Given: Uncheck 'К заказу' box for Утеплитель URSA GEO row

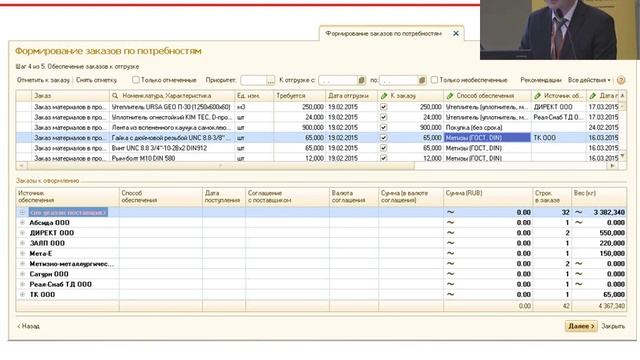Looking at the screenshot, I should click(383, 107).
